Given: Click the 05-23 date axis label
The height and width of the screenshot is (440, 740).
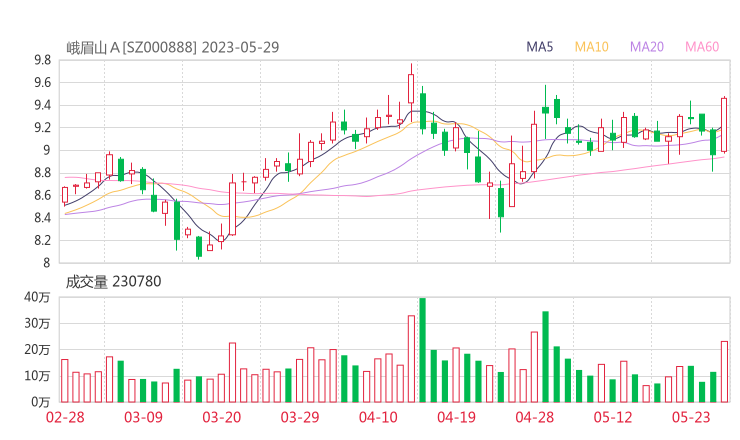Looking at the screenshot, I should (691, 417).
